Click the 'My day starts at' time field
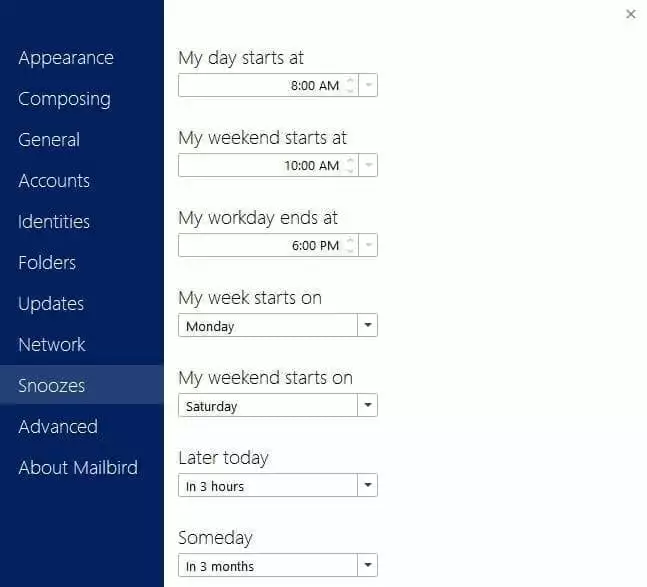This screenshot has width=647, height=587. pyautogui.click(x=260, y=86)
